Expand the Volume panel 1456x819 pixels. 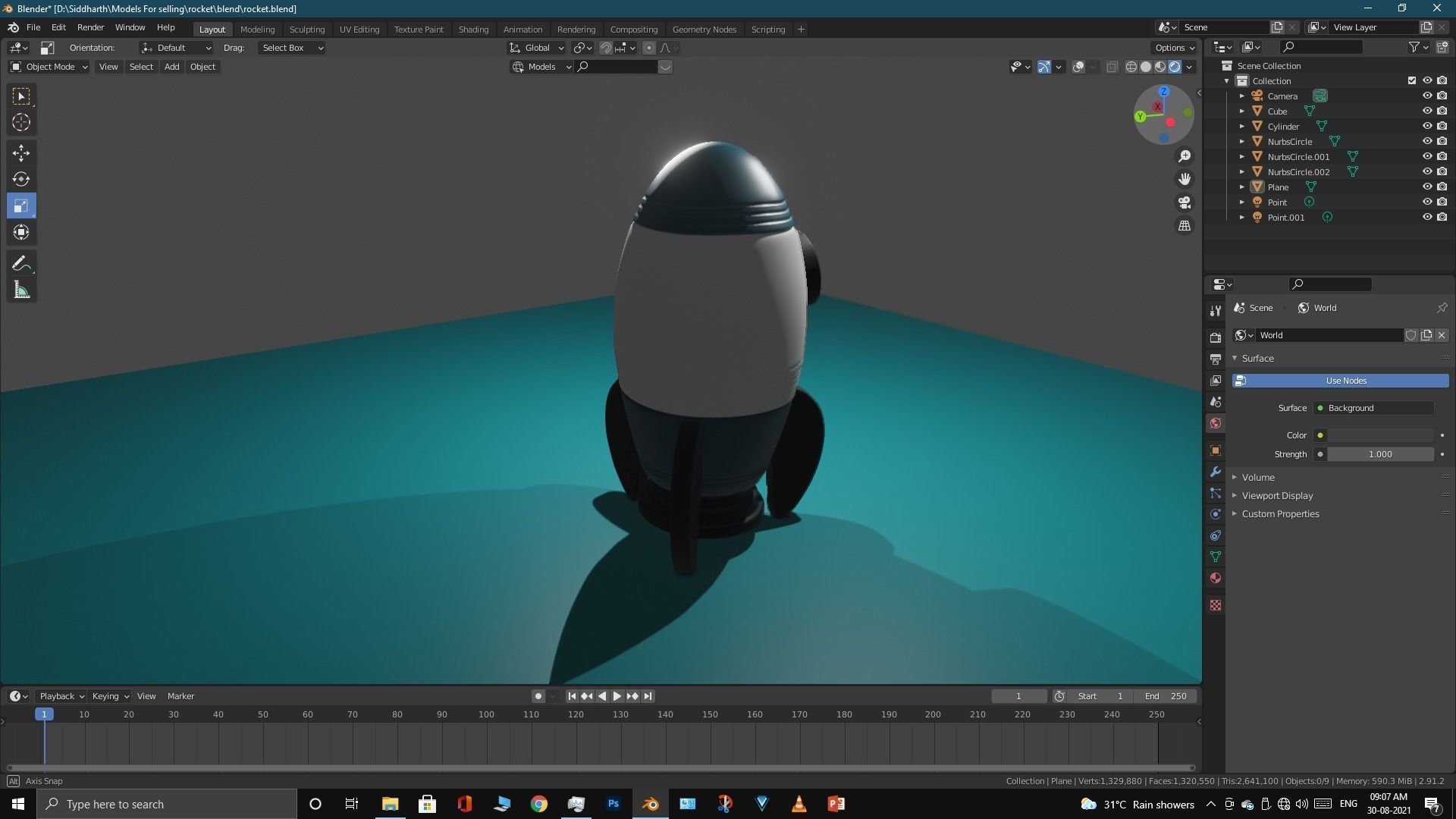pyautogui.click(x=1258, y=477)
